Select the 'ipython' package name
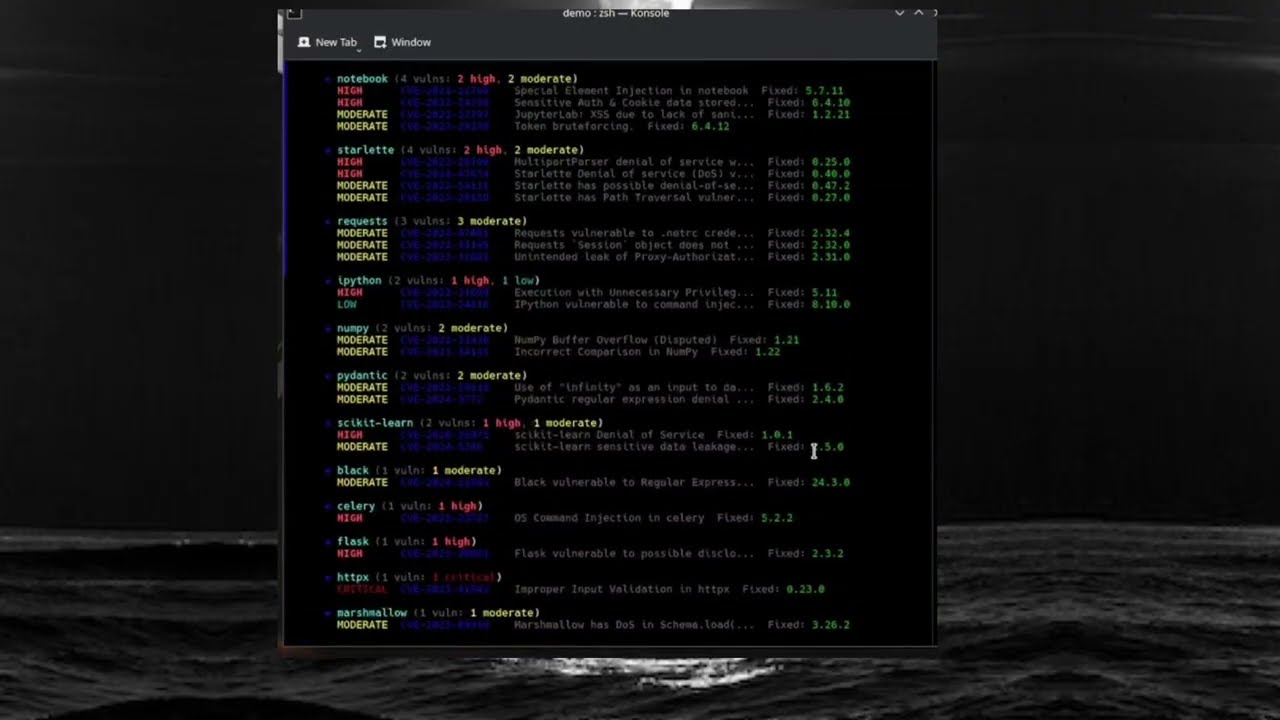Viewport: 1280px width, 720px height. tap(359, 281)
